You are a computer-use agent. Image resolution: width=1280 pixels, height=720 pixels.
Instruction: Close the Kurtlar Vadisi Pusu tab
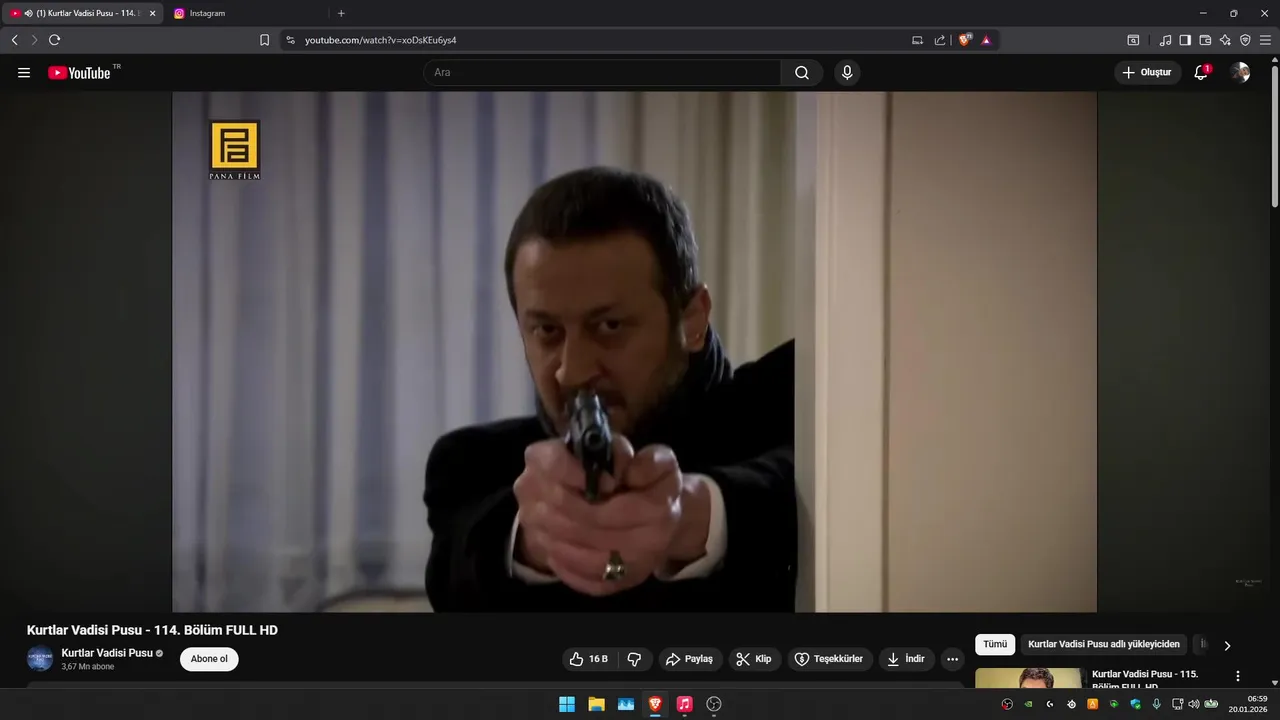tap(152, 13)
